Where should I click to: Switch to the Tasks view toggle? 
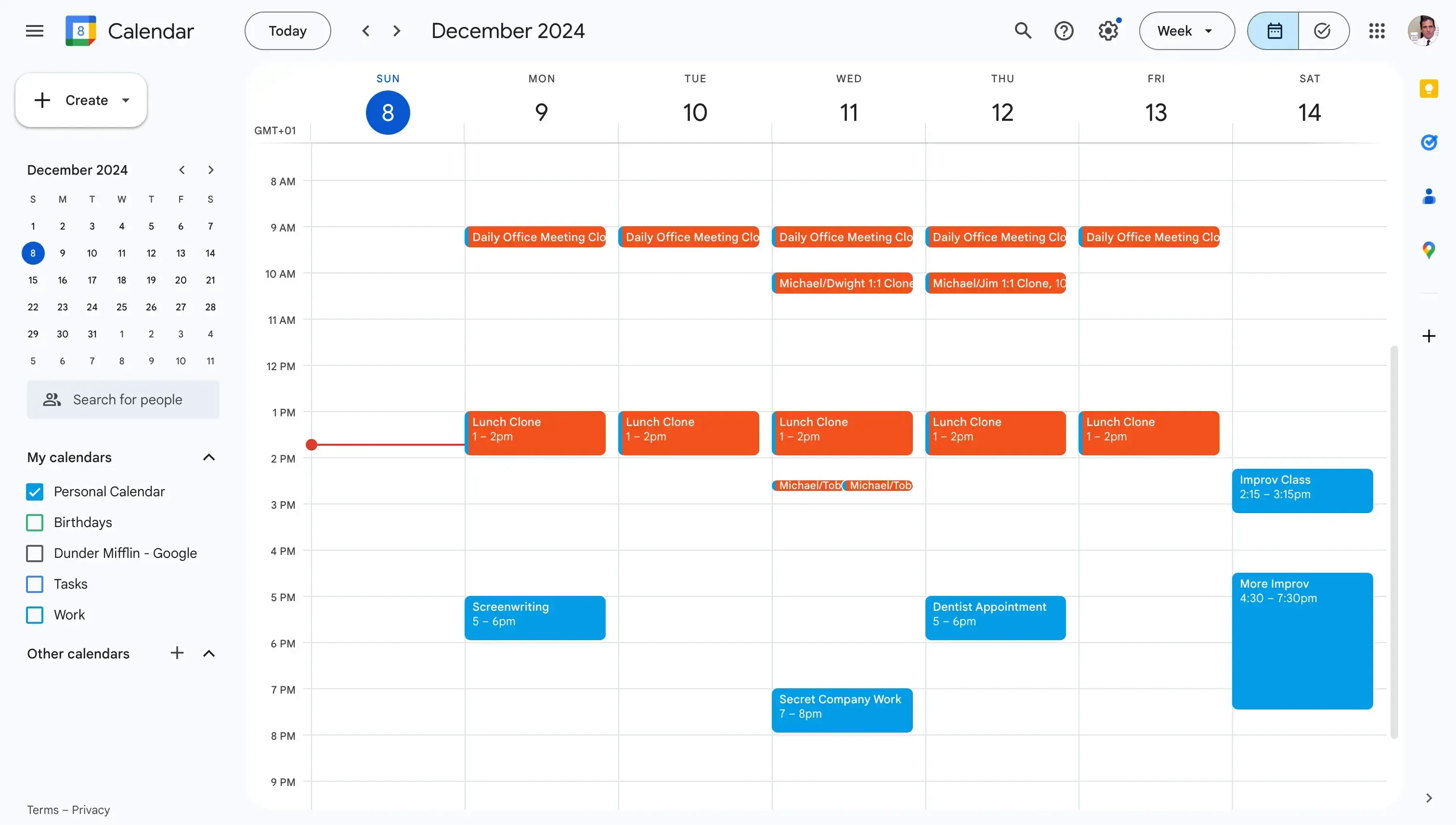[x=1323, y=31]
